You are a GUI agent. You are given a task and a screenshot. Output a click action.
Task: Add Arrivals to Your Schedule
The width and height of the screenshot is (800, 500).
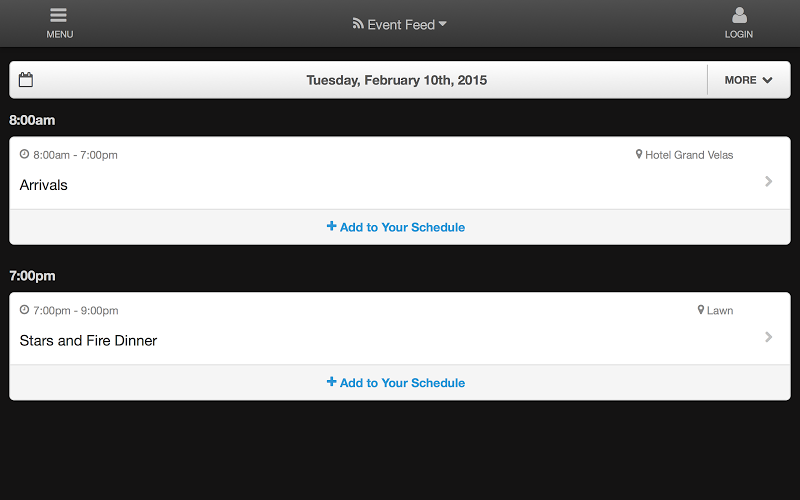tap(396, 227)
